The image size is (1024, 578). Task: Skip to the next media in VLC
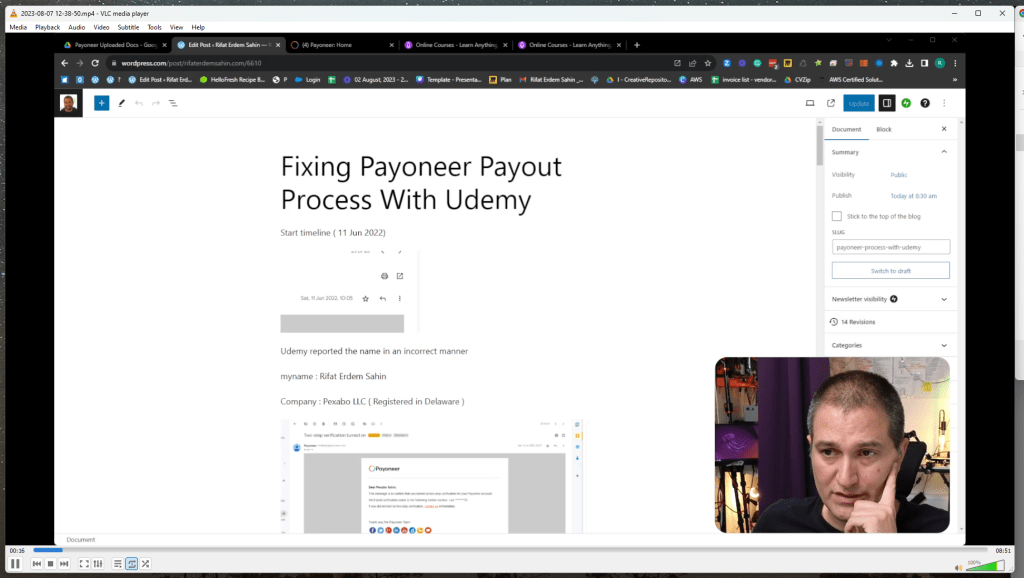pyautogui.click(x=64, y=564)
